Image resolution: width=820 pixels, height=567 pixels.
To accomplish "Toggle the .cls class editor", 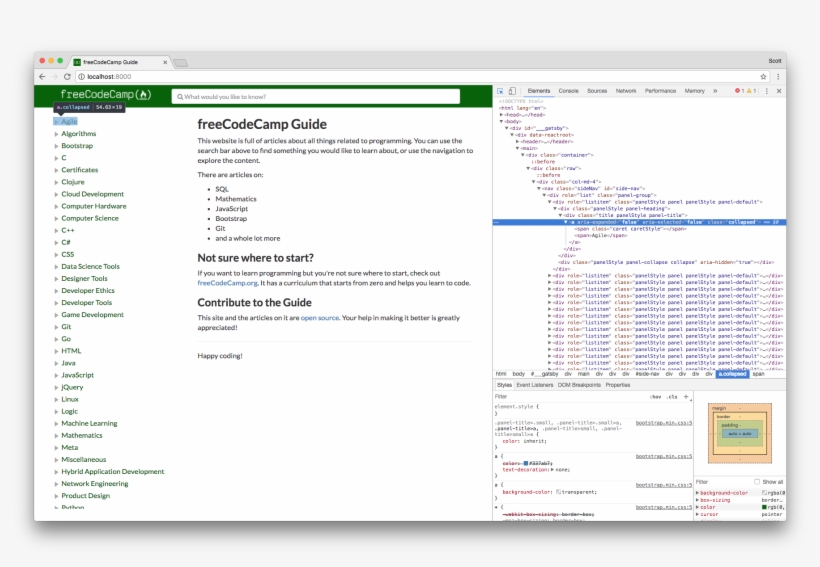I will click(672, 396).
